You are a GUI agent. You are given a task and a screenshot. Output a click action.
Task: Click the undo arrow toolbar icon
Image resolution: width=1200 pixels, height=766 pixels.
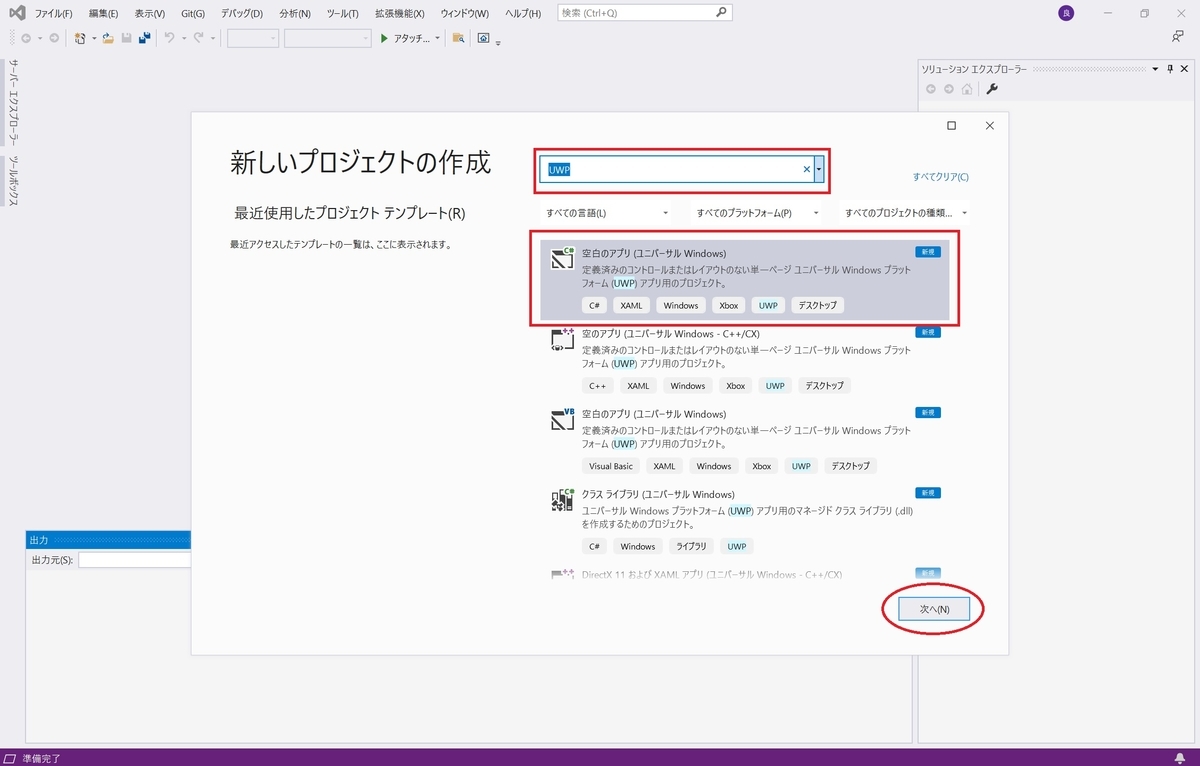[x=169, y=38]
